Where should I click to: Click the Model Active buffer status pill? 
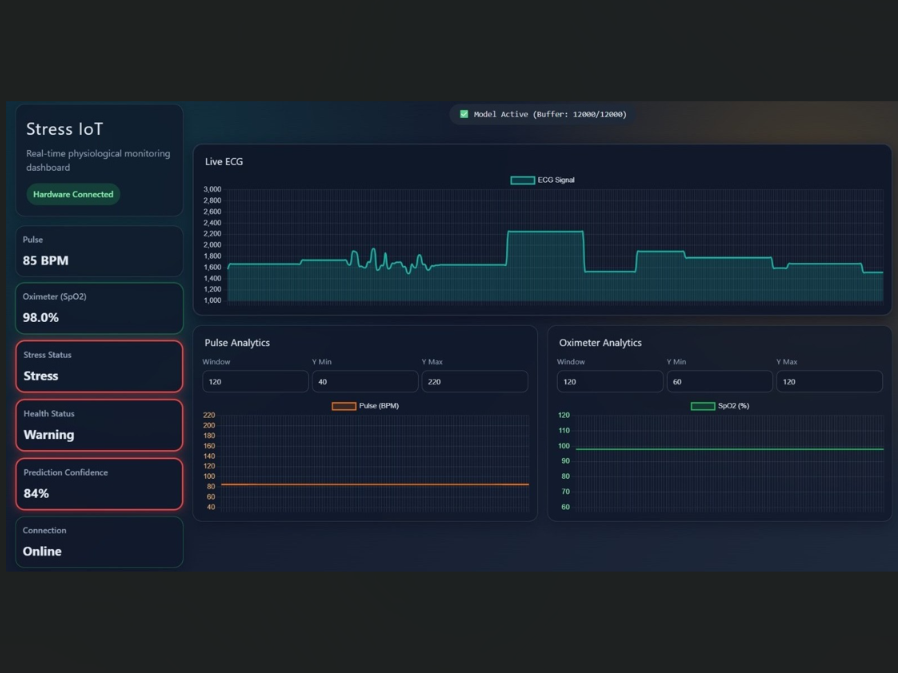pos(543,114)
